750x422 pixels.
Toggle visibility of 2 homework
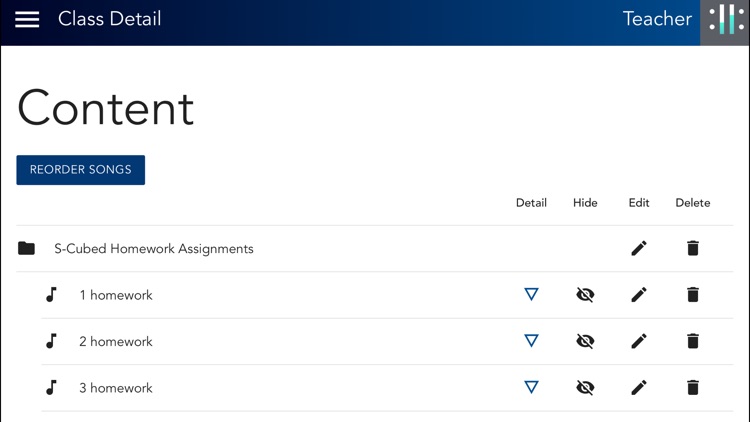click(585, 341)
